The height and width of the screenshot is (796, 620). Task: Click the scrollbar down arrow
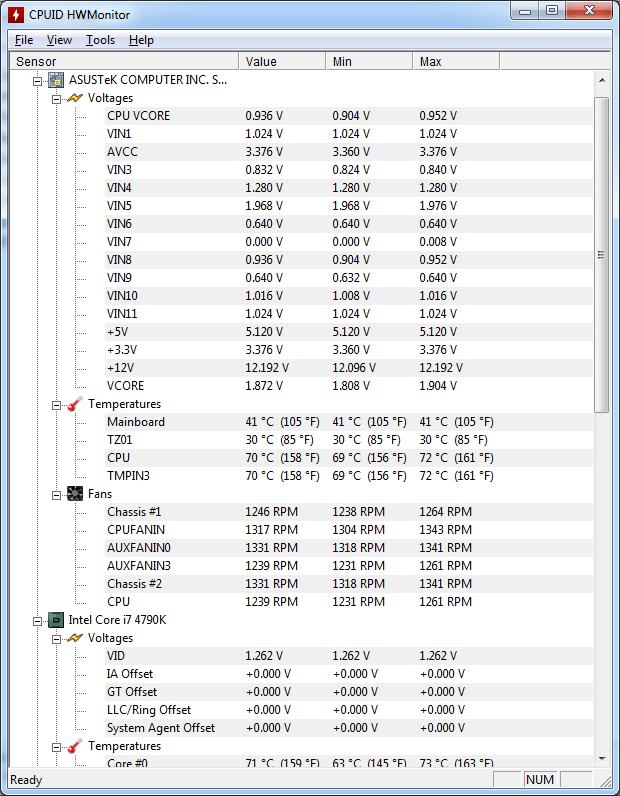tap(602, 759)
